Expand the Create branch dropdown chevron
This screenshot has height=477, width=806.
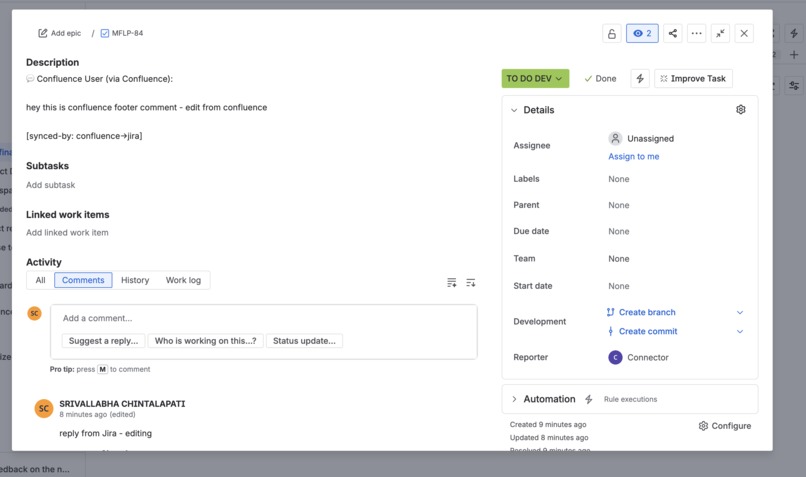[740, 312]
